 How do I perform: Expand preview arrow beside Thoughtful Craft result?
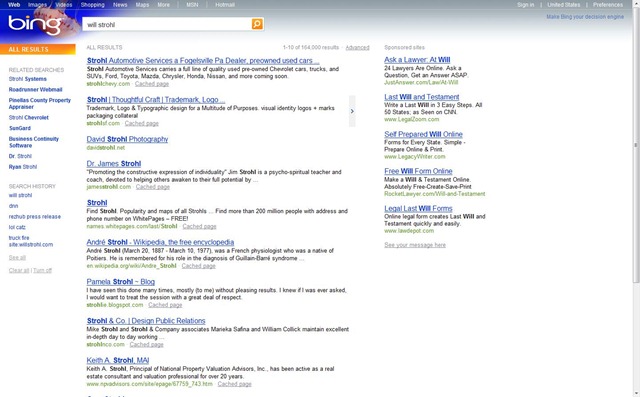tap(352, 111)
